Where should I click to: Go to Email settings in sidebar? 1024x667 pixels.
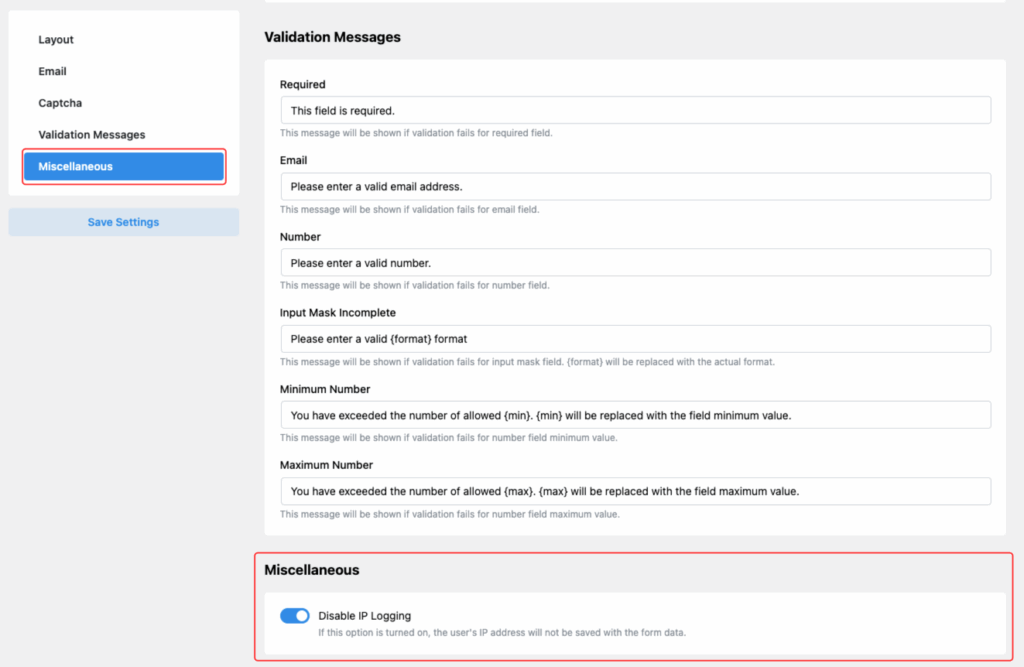point(52,72)
